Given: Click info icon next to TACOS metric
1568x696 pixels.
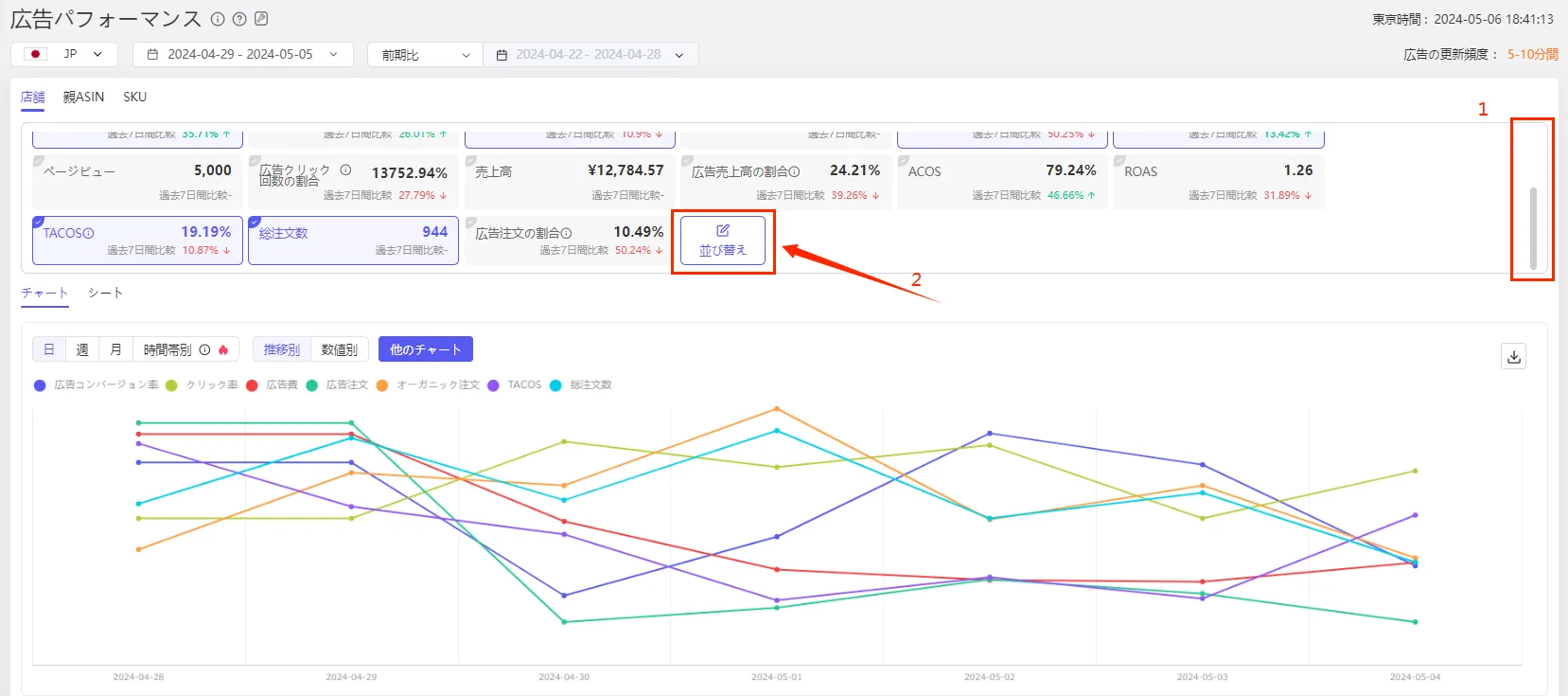Looking at the screenshot, I should click(89, 233).
